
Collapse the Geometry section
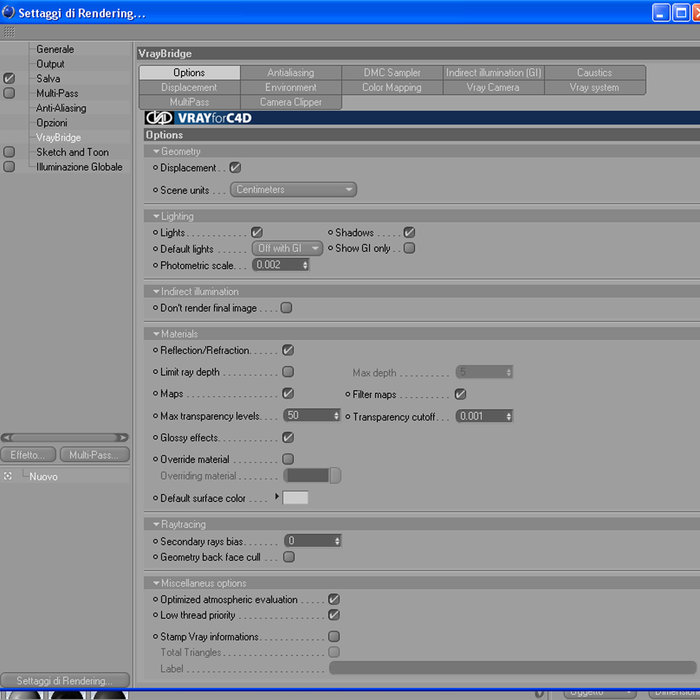[x=156, y=151]
